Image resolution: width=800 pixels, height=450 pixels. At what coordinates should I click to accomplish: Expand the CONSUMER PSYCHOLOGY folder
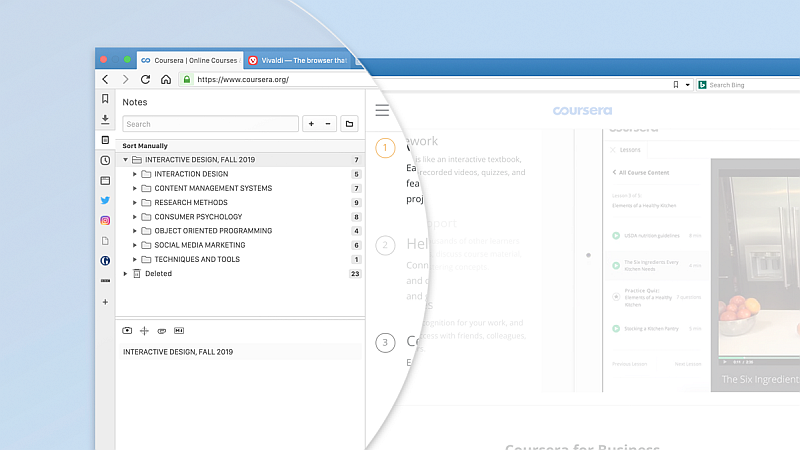pyautogui.click(x=135, y=217)
